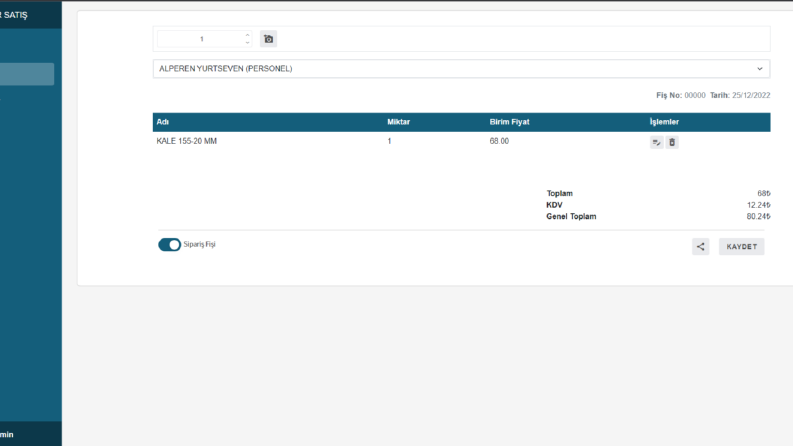This screenshot has height=446, width=793.
Task: Click the Tarih 25/12/2022 value
Action: 751,95
